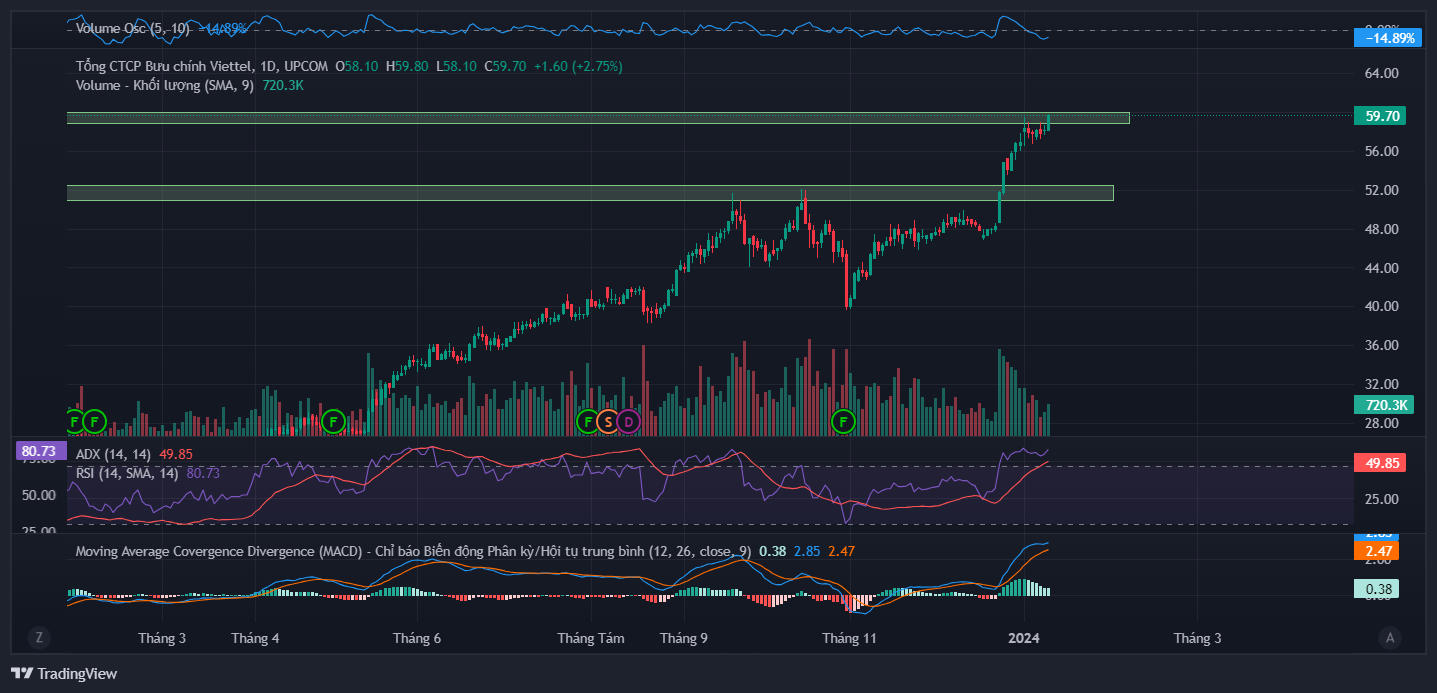The width and height of the screenshot is (1437, 693).
Task: Select the MACD indicator legend title
Action: point(413,551)
